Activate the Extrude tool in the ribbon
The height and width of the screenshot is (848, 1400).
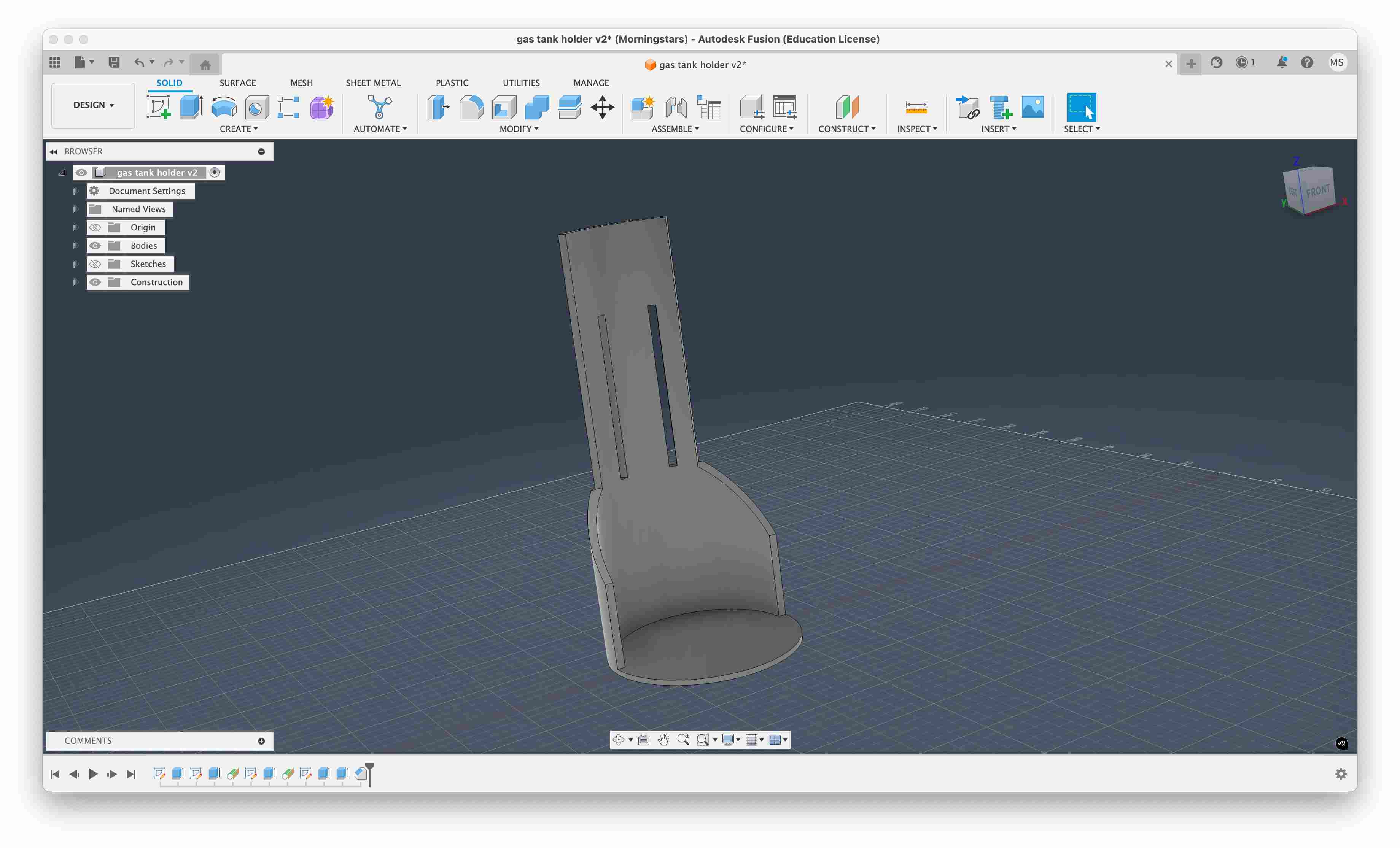191,107
